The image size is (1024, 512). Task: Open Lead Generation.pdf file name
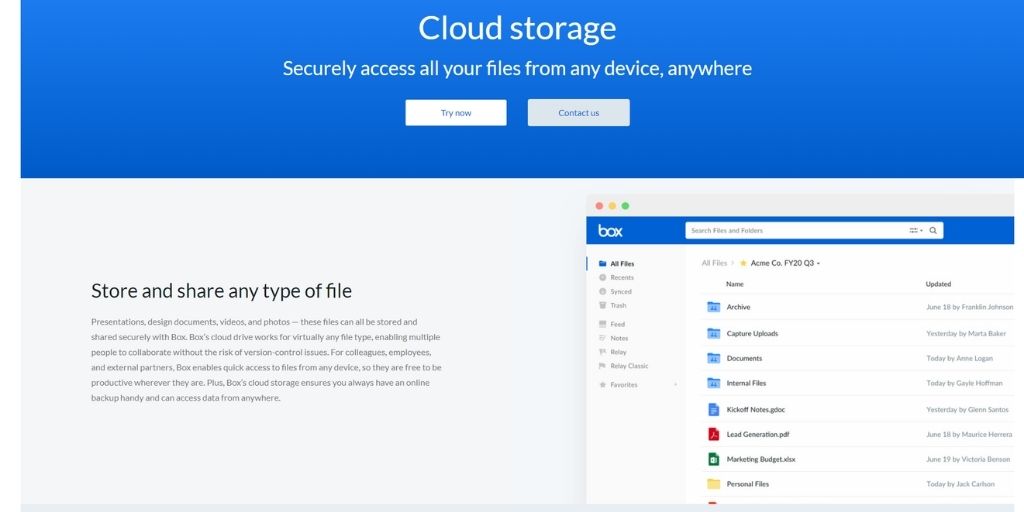tap(758, 434)
